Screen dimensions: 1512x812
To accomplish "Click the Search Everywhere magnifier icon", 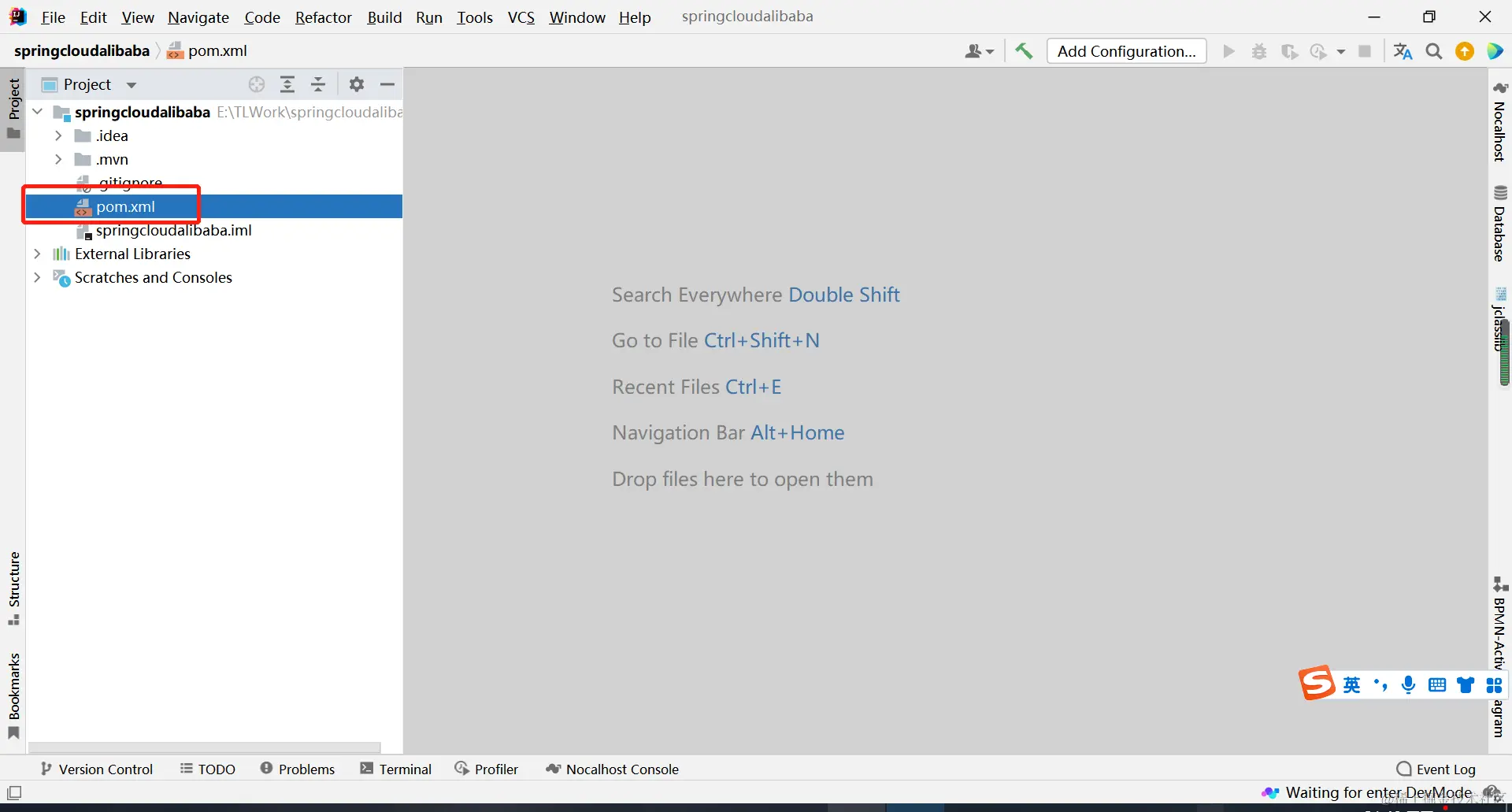I will pyautogui.click(x=1434, y=51).
